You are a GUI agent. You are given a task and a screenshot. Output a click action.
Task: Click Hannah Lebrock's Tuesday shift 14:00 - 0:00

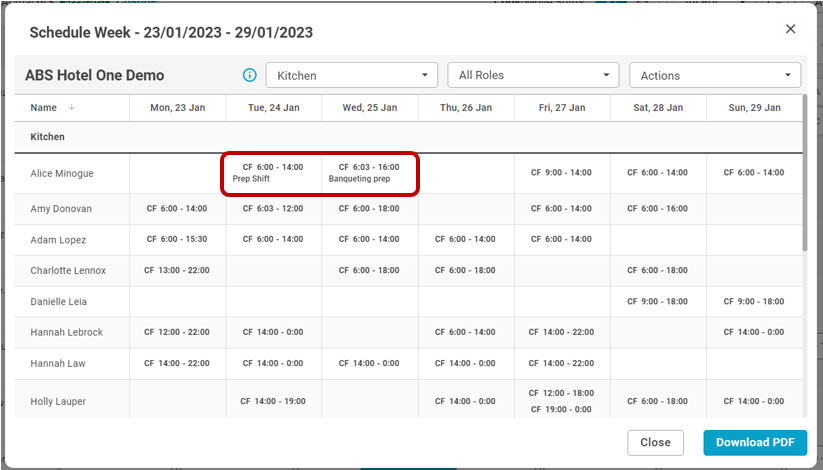273,332
